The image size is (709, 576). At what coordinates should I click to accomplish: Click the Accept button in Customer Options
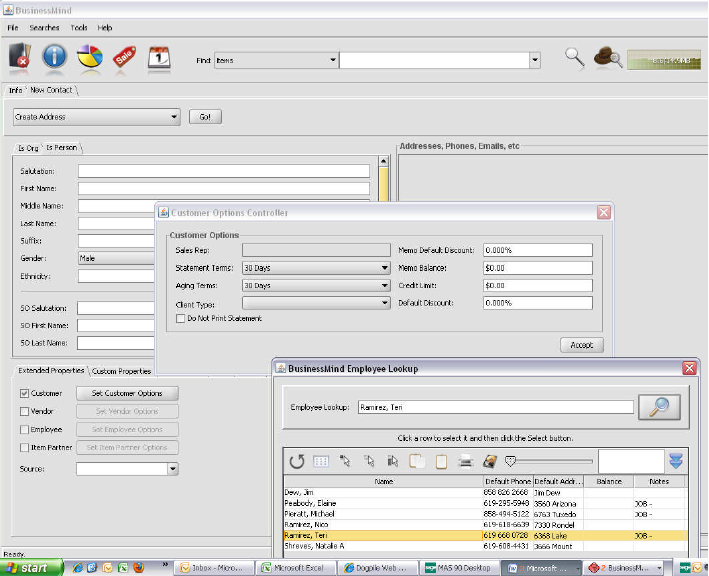(581, 345)
